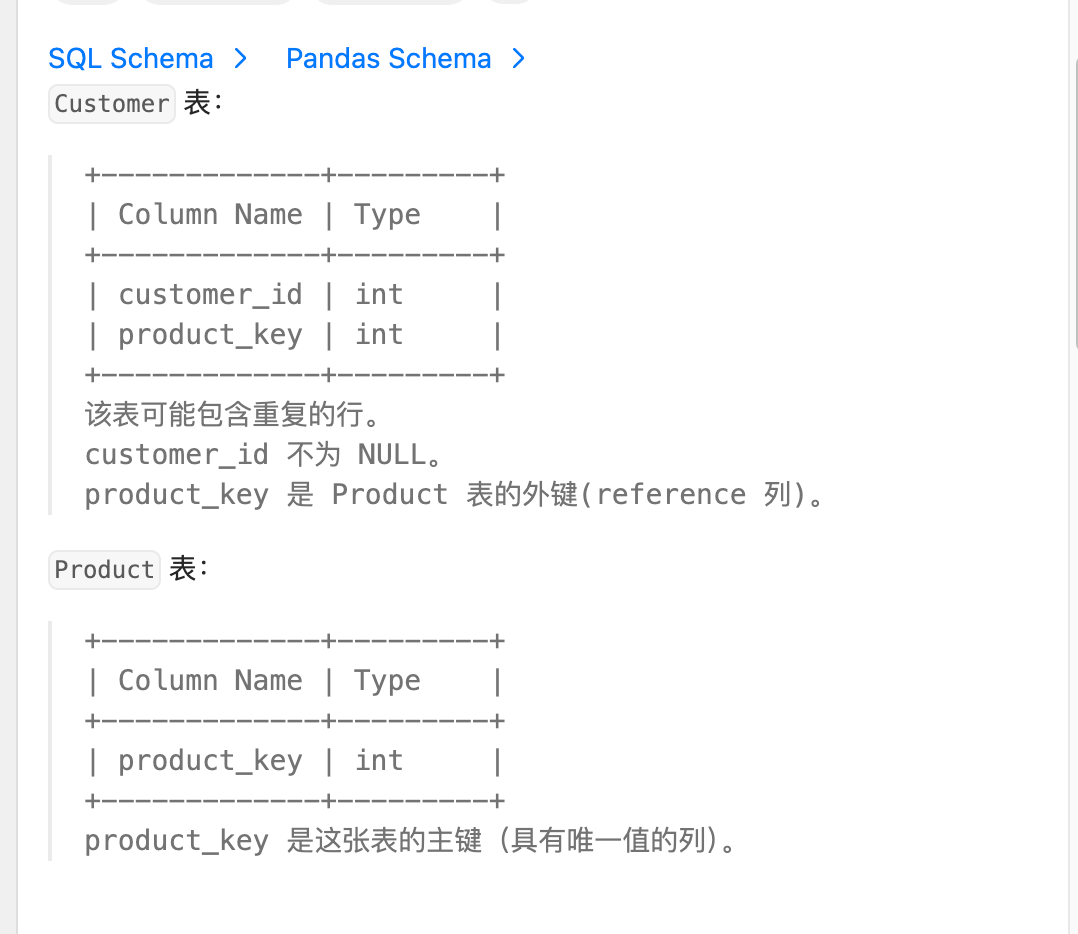Click the product_key foreign key description line
This screenshot has width=1078, height=934.
[x=455, y=495]
